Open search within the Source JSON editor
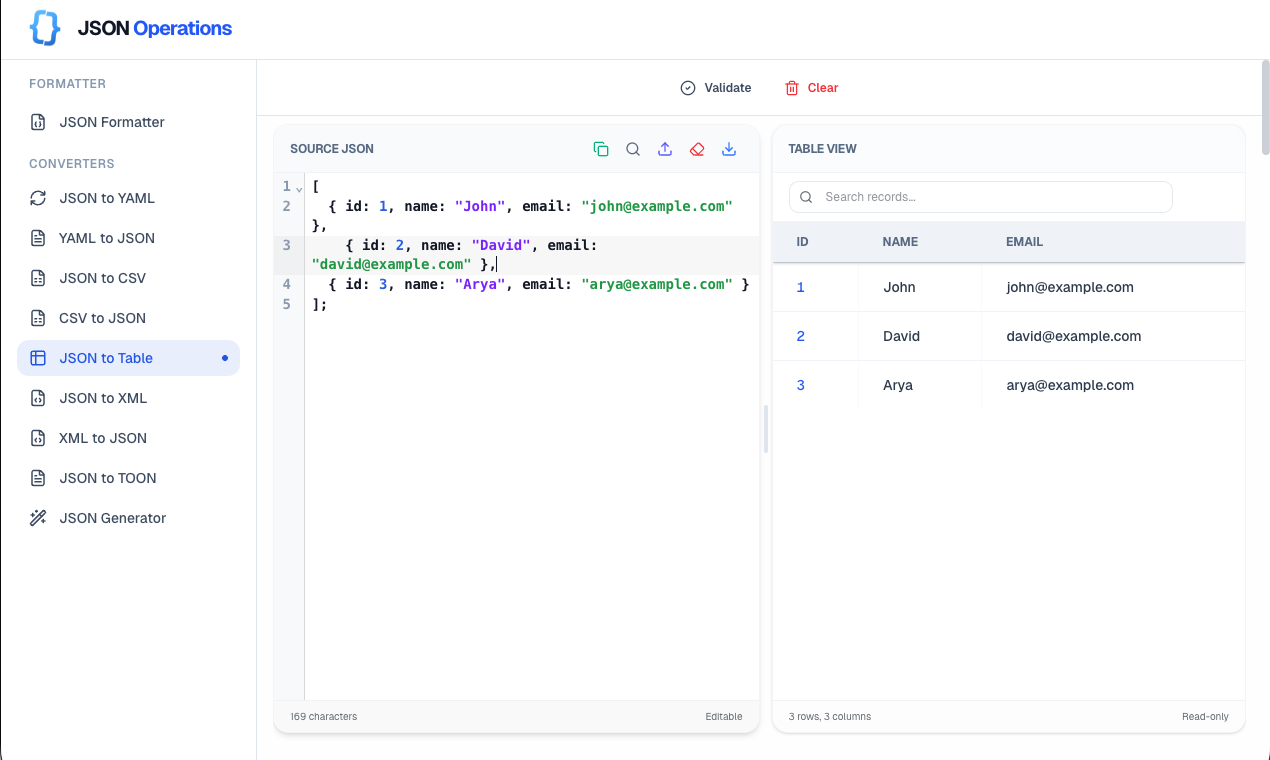 633,148
